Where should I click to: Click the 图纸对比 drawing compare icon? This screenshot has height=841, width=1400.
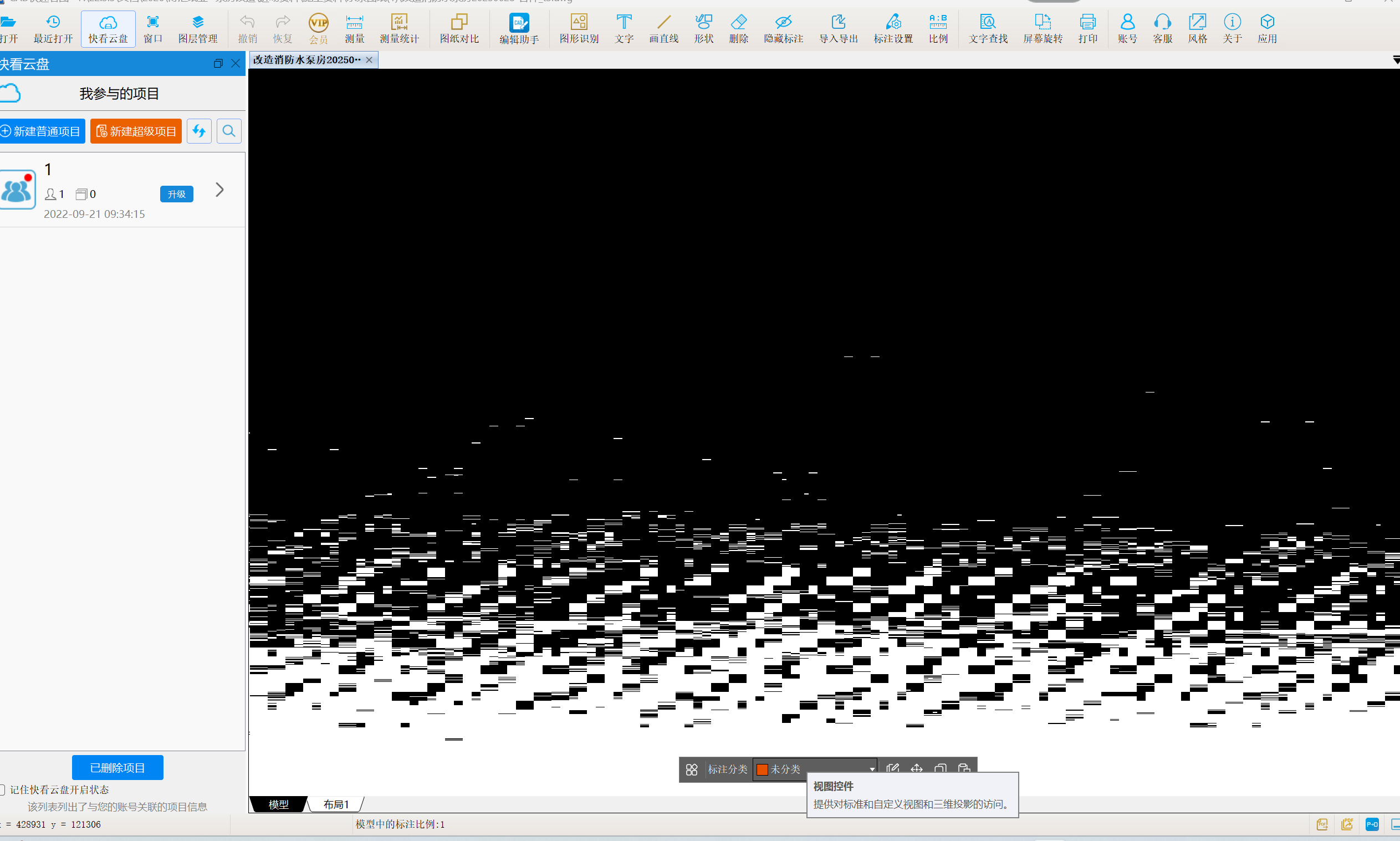coord(459,28)
